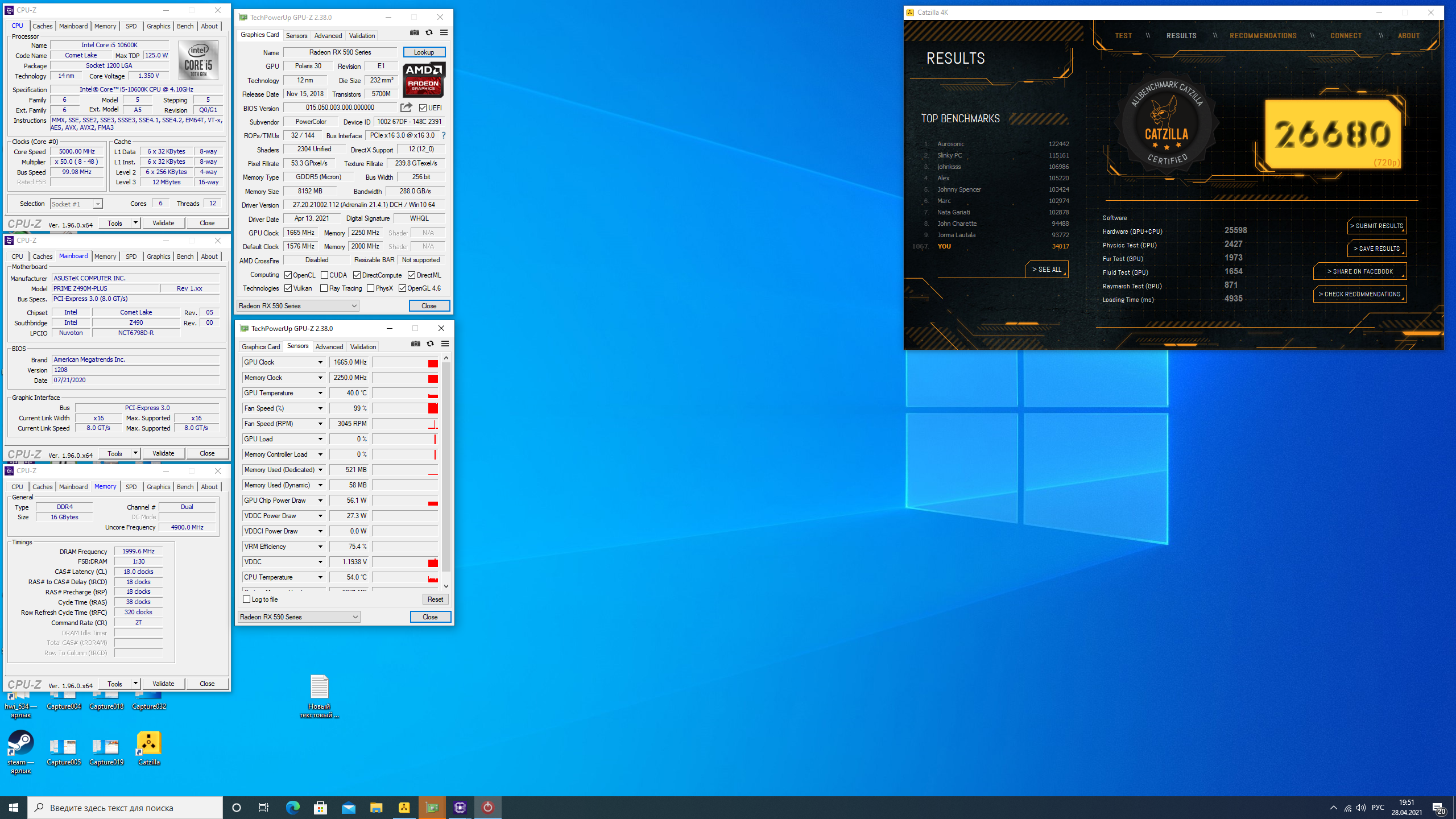Click SUBMIT RESULTS in Catzilla
This screenshot has width=1456, height=819.
pyautogui.click(x=1377, y=226)
